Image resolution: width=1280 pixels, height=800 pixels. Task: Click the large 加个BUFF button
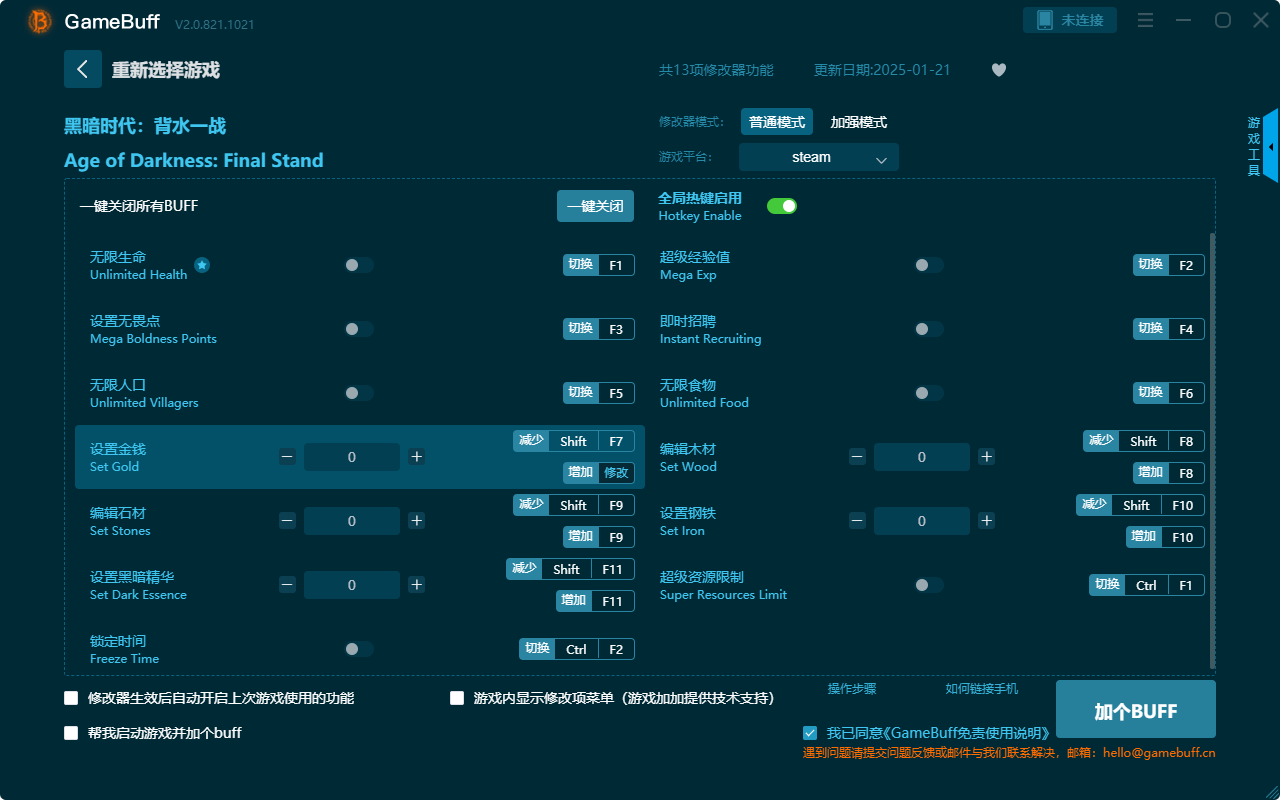1135,709
